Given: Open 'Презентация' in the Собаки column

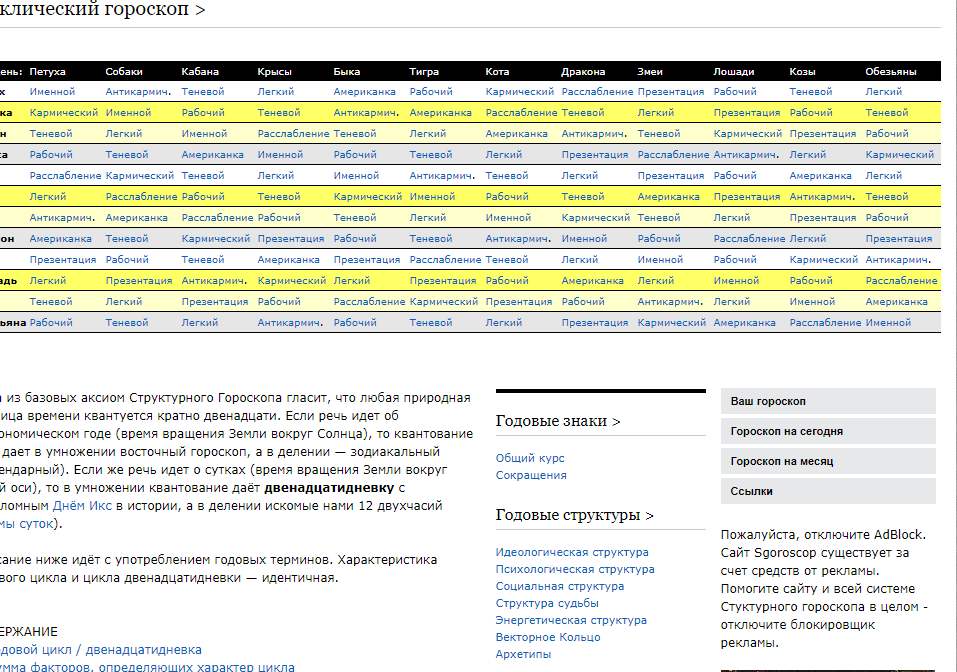Looking at the screenshot, I should [x=139, y=281].
